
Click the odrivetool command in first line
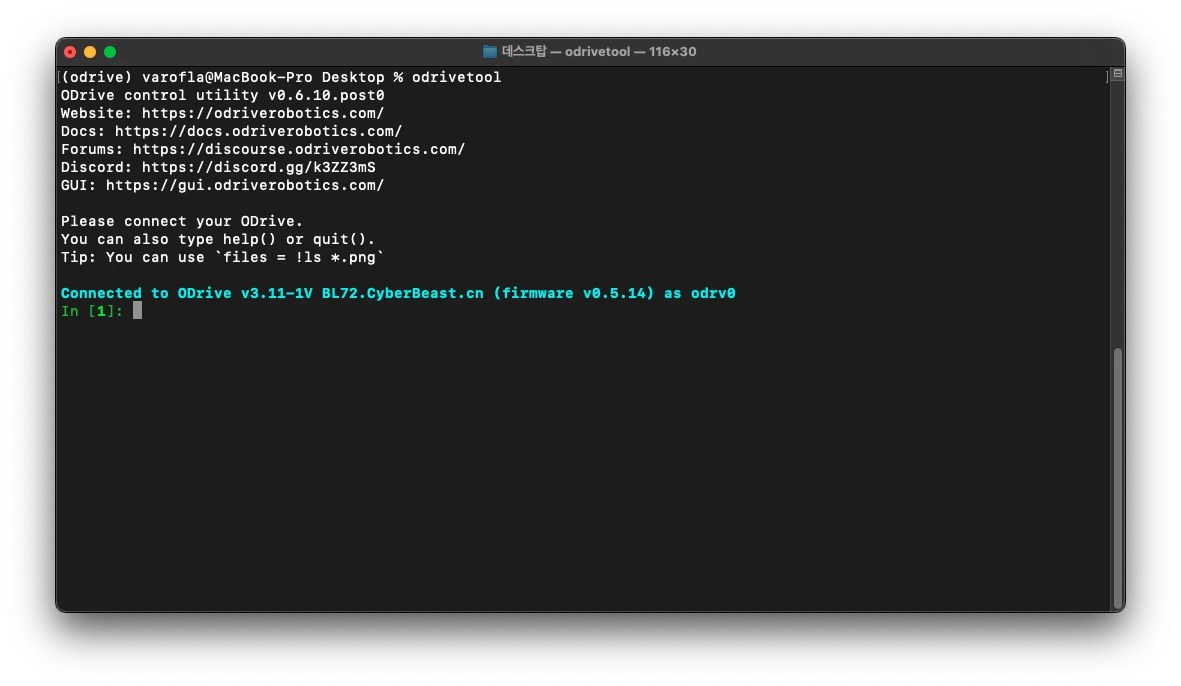(456, 77)
